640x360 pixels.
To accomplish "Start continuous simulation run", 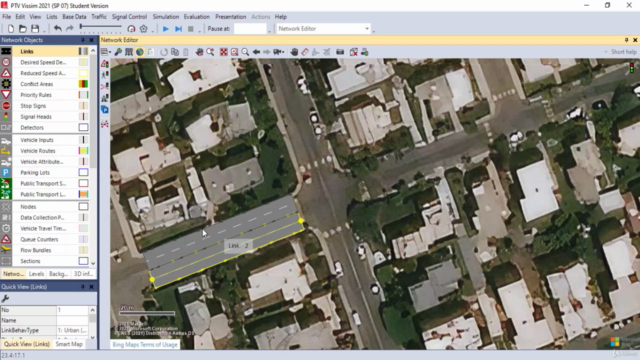I will pos(166,29).
